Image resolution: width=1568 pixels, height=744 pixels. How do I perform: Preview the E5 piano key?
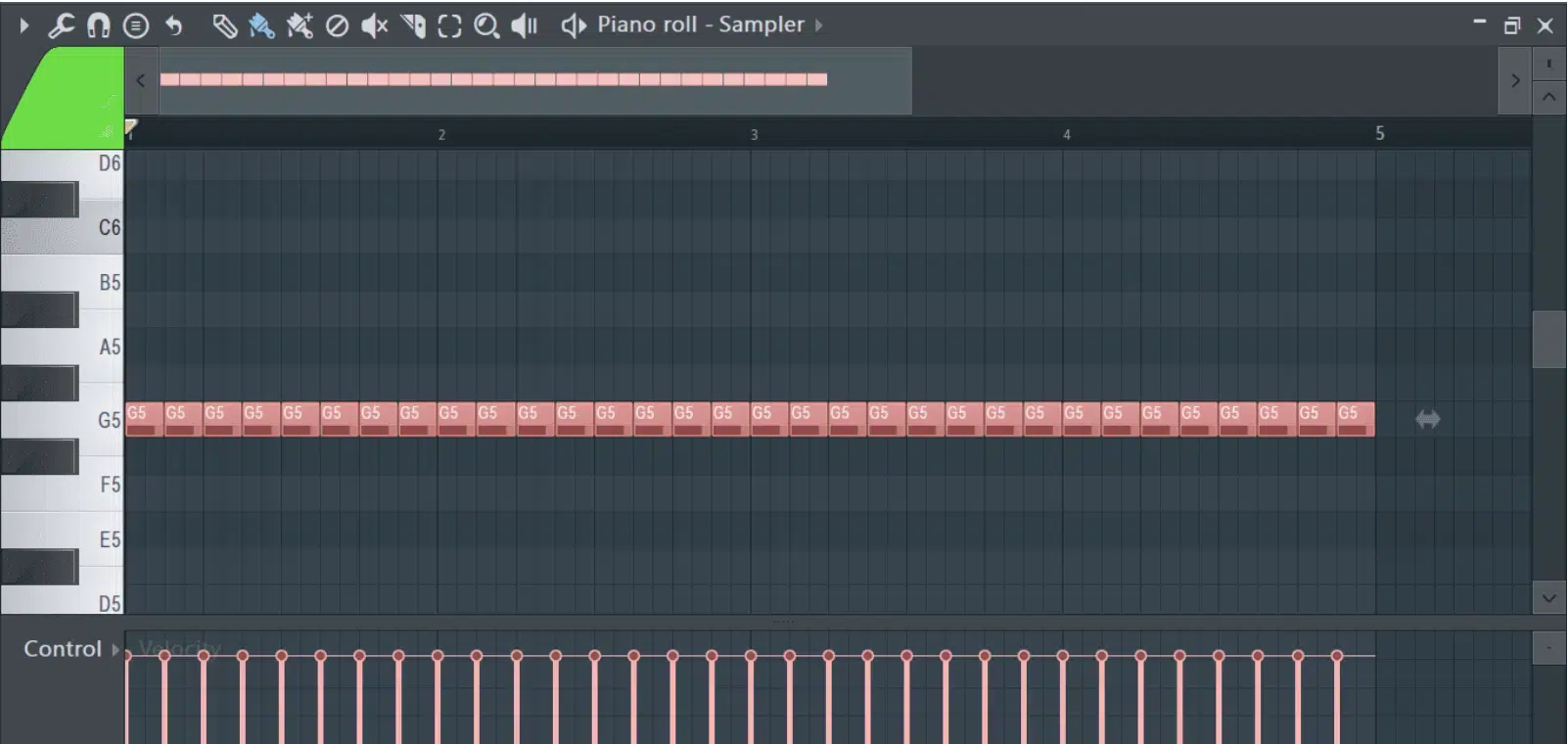tap(102, 539)
